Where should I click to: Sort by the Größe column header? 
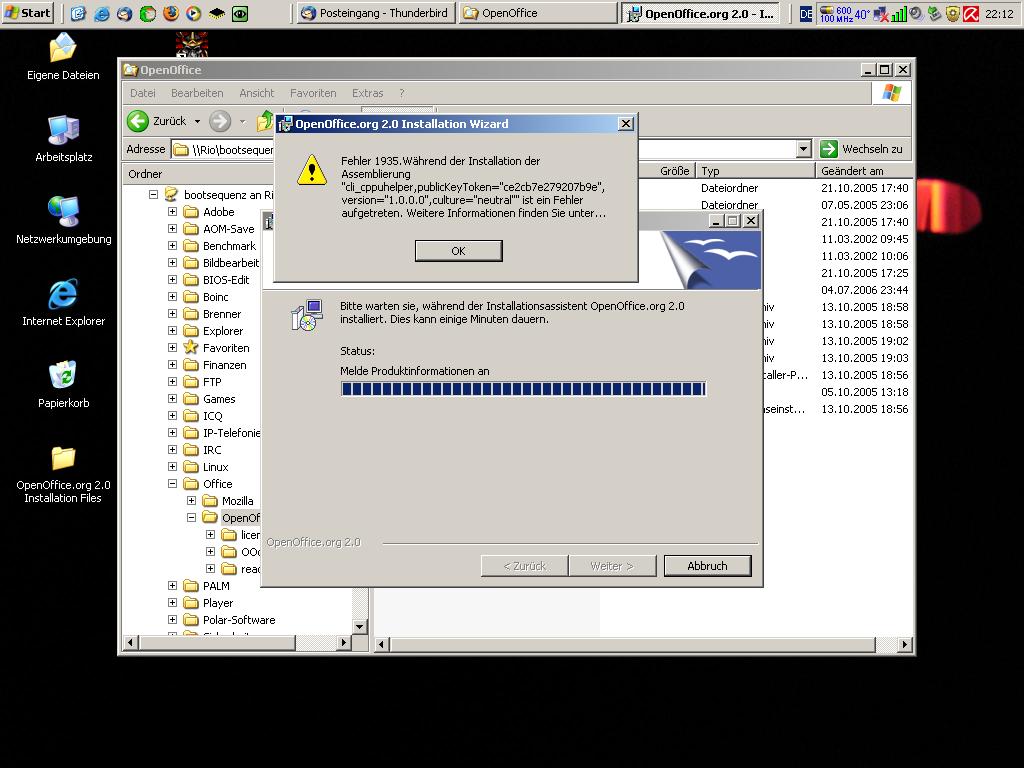click(667, 171)
